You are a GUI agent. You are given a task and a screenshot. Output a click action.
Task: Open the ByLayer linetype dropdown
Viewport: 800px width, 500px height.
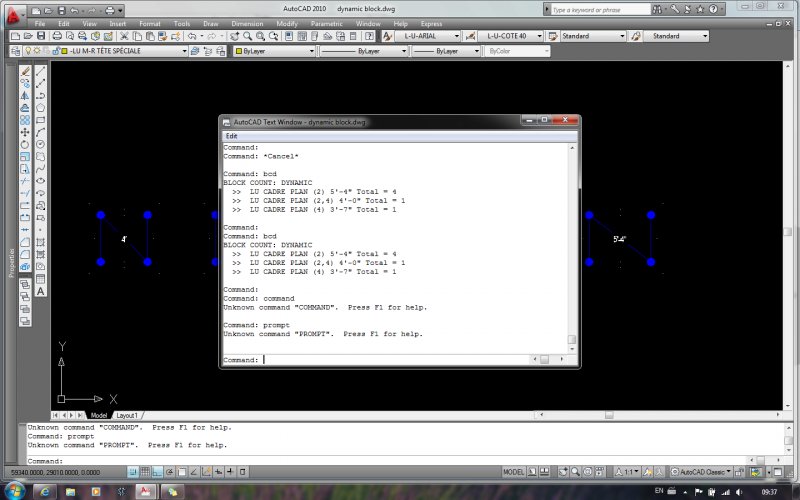[364, 51]
